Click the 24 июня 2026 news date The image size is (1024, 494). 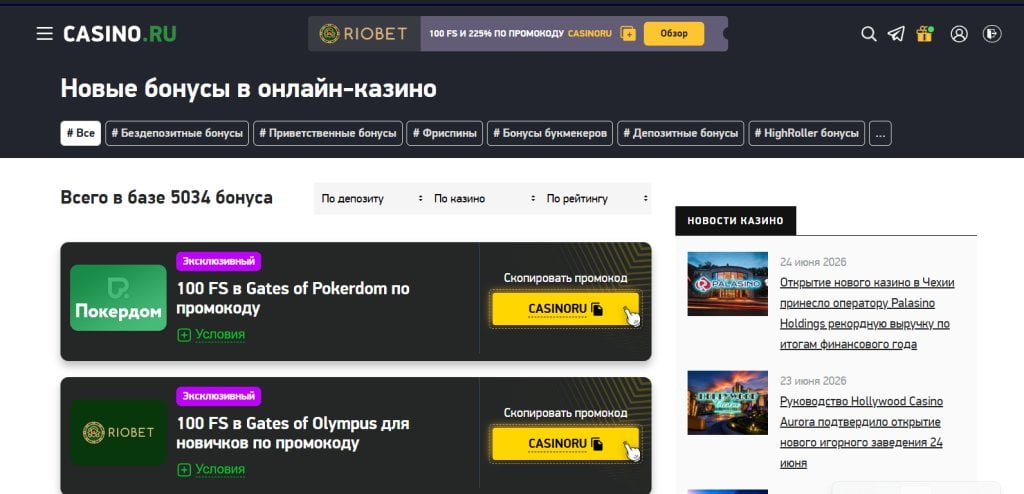813,262
